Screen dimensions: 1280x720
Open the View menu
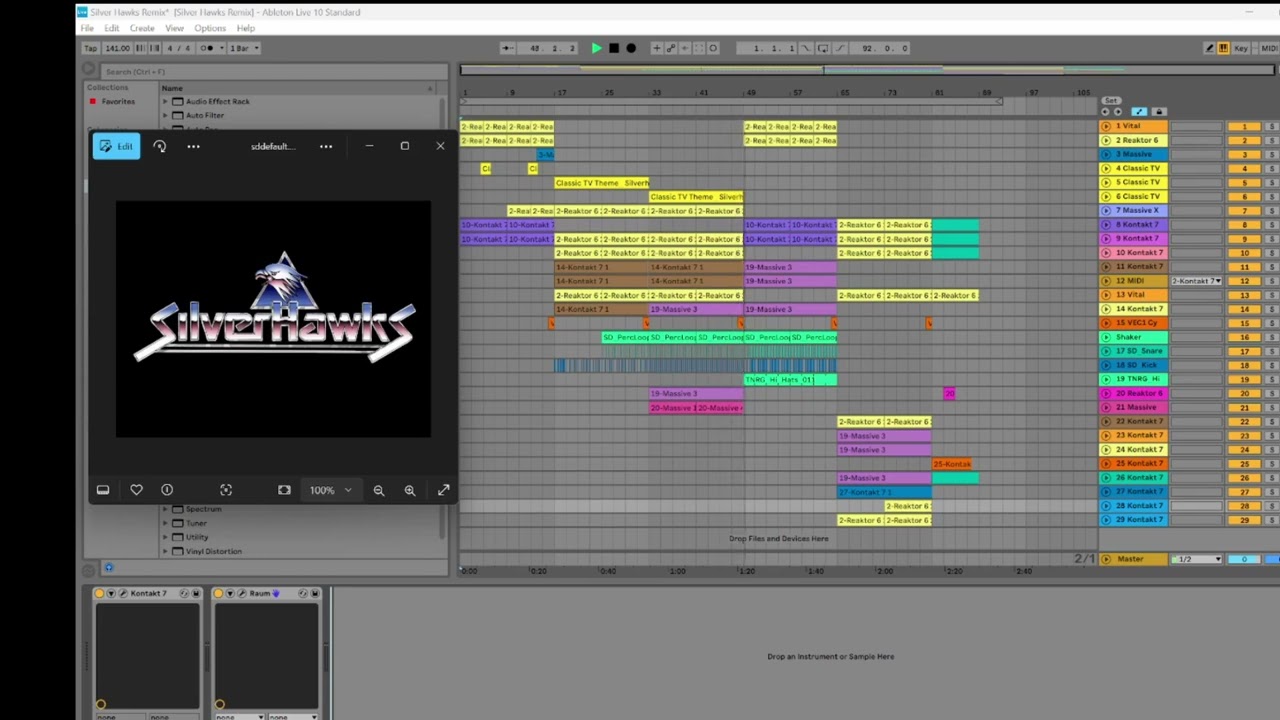click(x=174, y=28)
